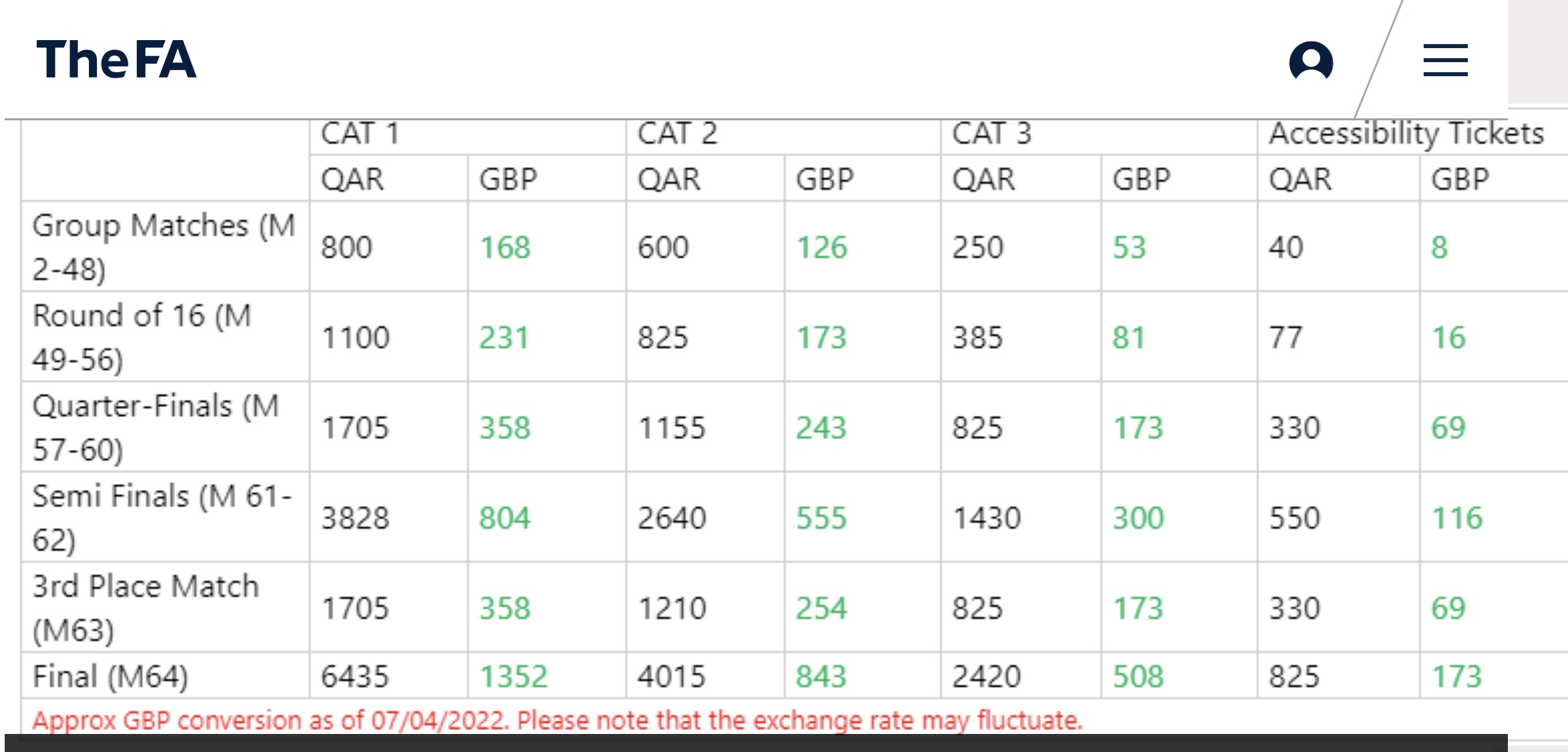Select the Group Matches (M 2-48) row label

pos(164,247)
